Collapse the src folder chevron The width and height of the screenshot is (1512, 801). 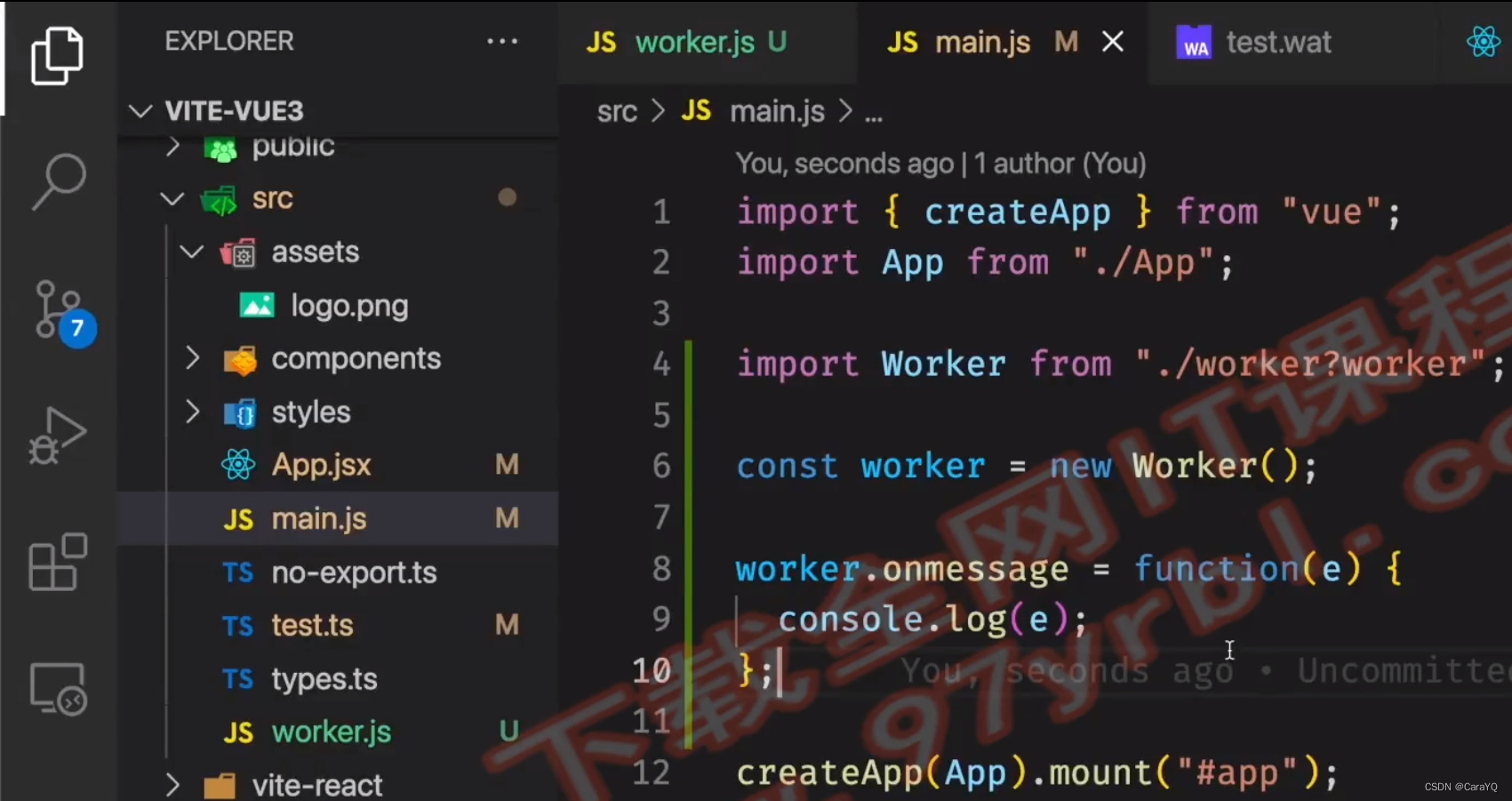coord(172,199)
